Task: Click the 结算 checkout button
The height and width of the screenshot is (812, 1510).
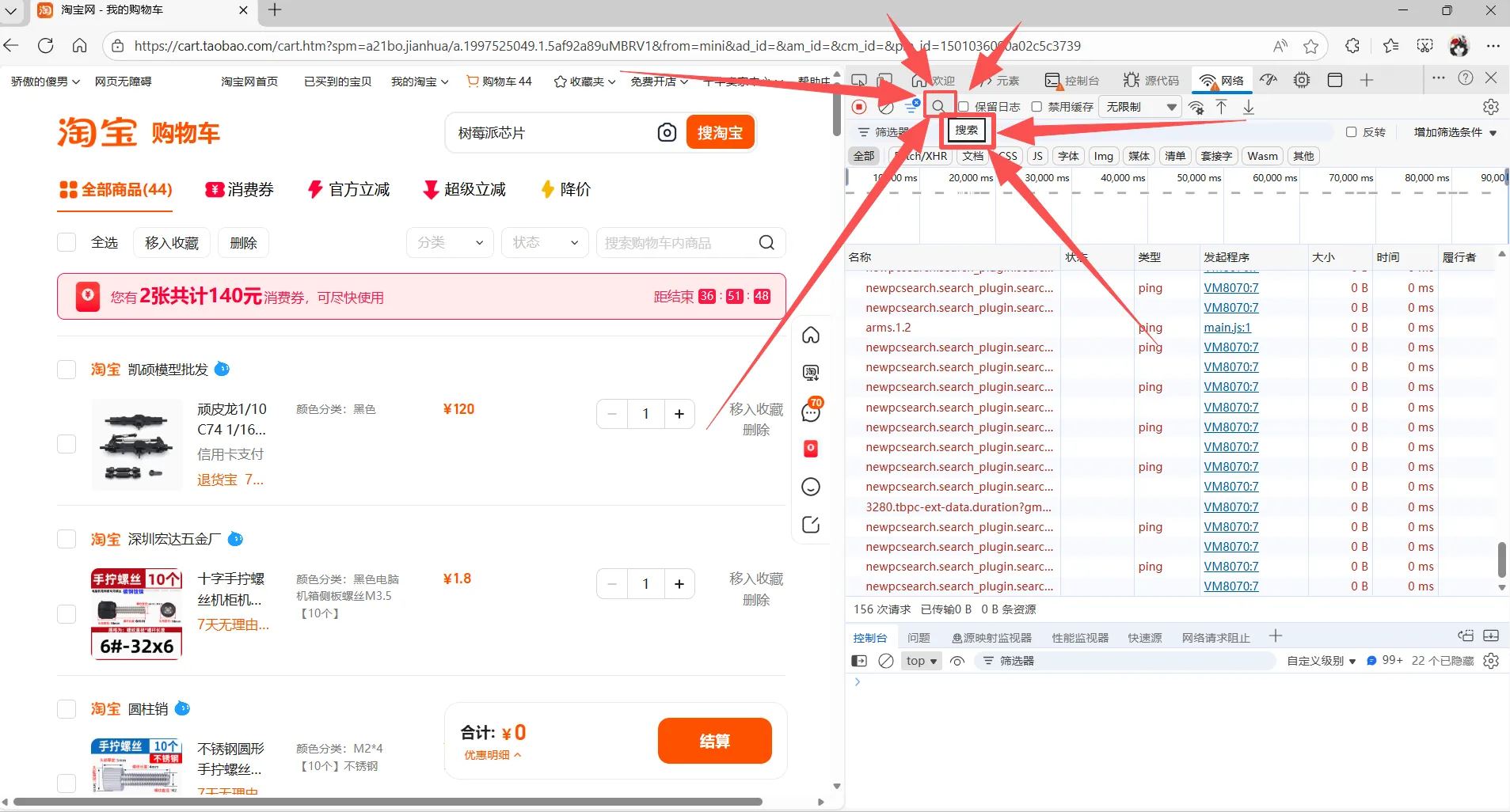Action: tap(714, 741)
